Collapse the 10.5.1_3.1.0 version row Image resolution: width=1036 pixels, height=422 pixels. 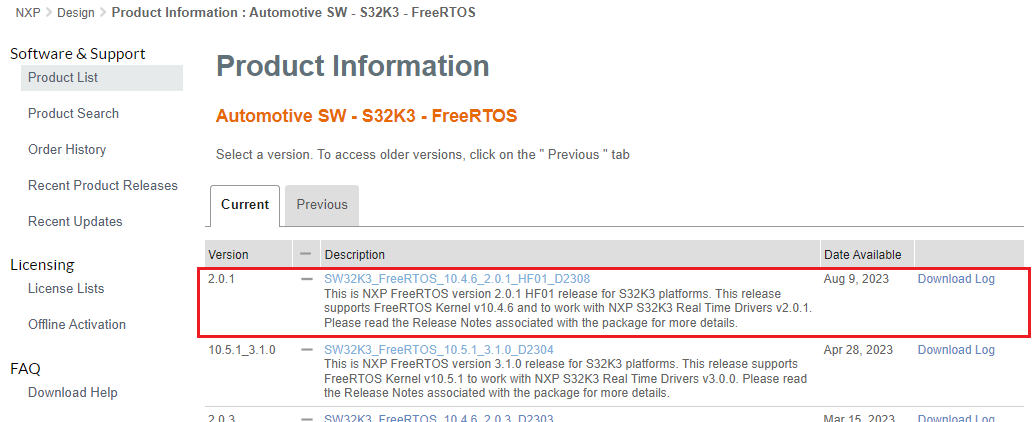(307, 350)
